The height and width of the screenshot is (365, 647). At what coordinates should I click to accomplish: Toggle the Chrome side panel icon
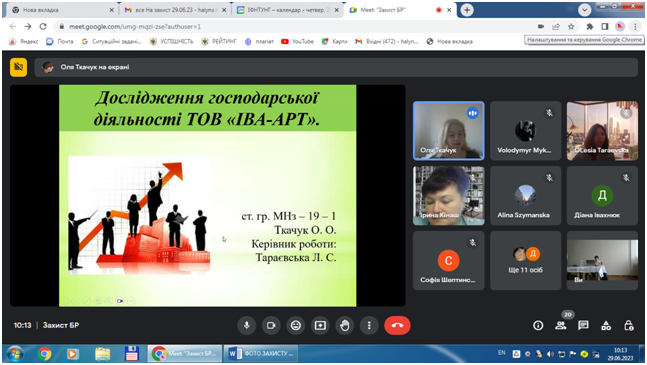[605, 26]
